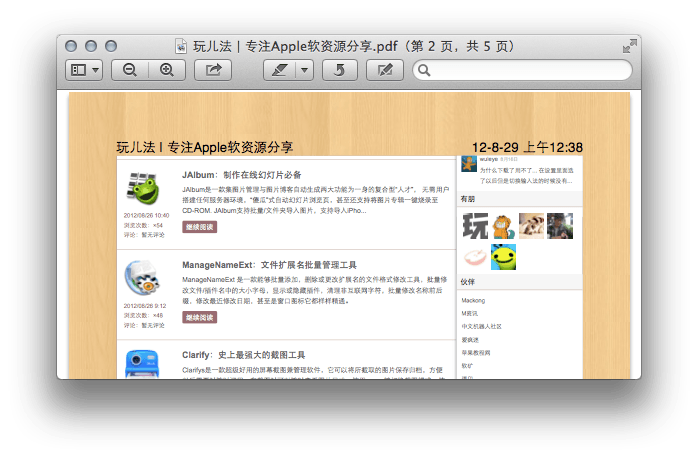The image size is (698, 458).
Task: Click into the search field
Action: point(522,70)
